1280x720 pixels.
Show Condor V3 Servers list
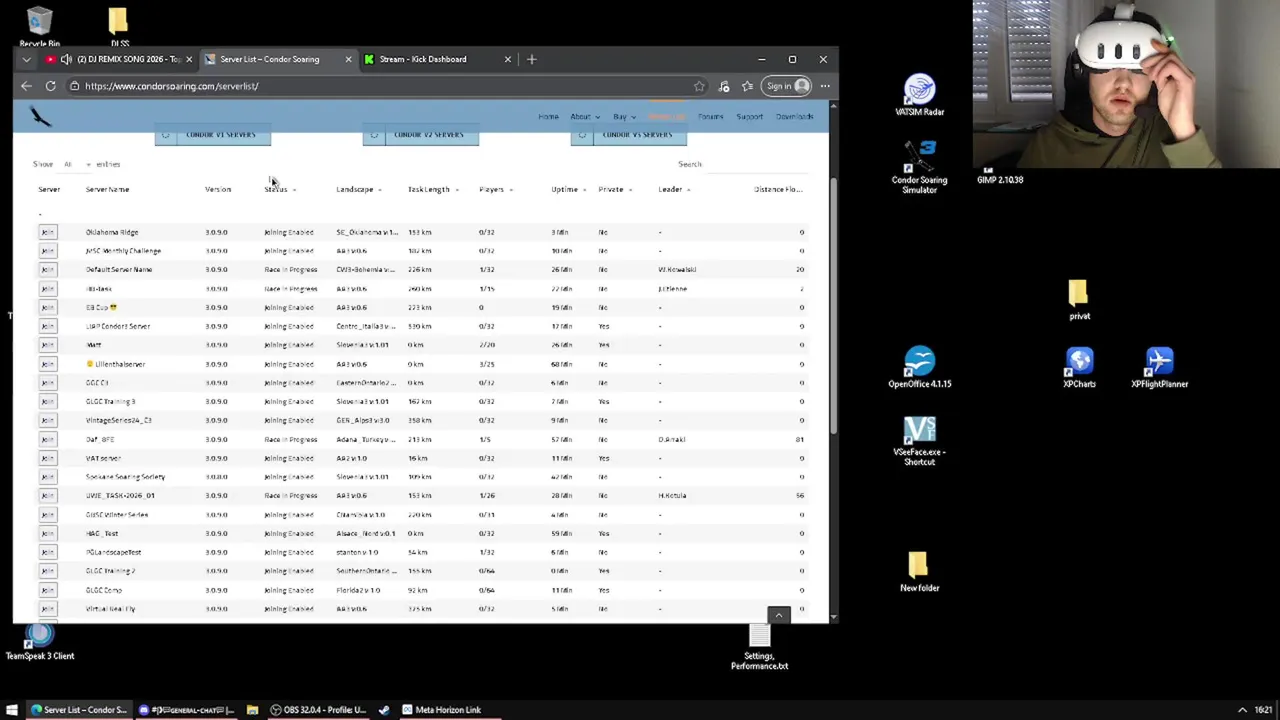pos(629,135)
